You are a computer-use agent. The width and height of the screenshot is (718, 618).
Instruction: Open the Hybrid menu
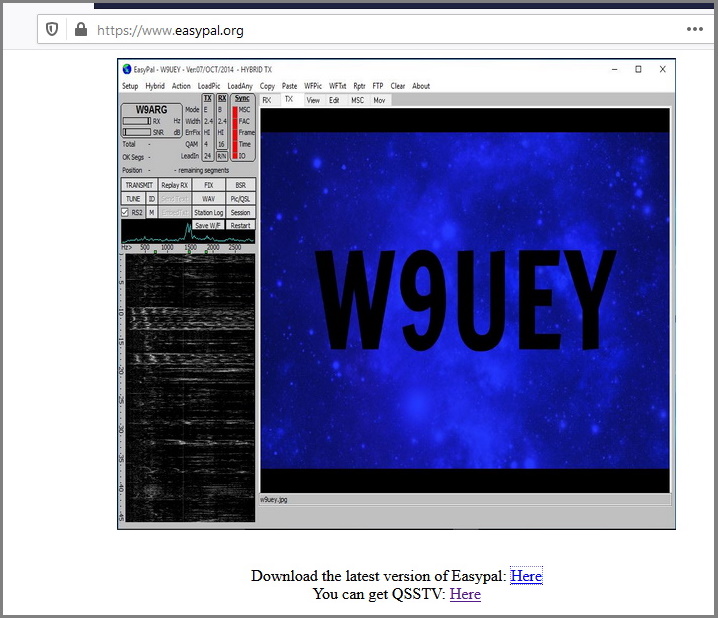[x=155, y=86]
